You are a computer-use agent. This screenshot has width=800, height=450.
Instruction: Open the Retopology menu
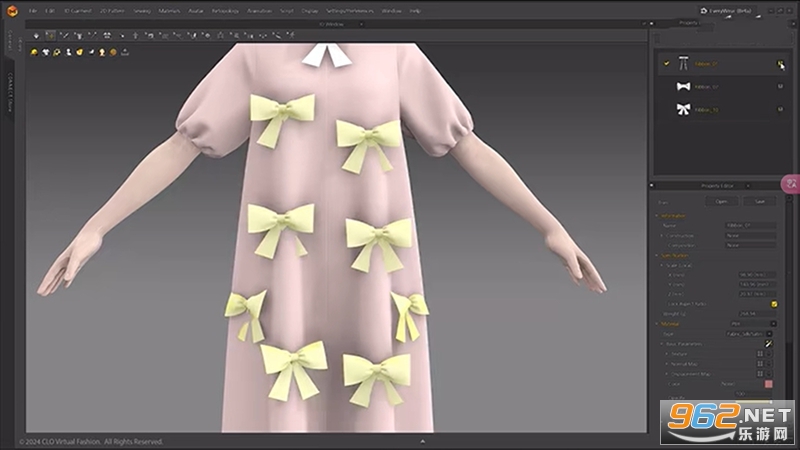[x=225, y=11]
